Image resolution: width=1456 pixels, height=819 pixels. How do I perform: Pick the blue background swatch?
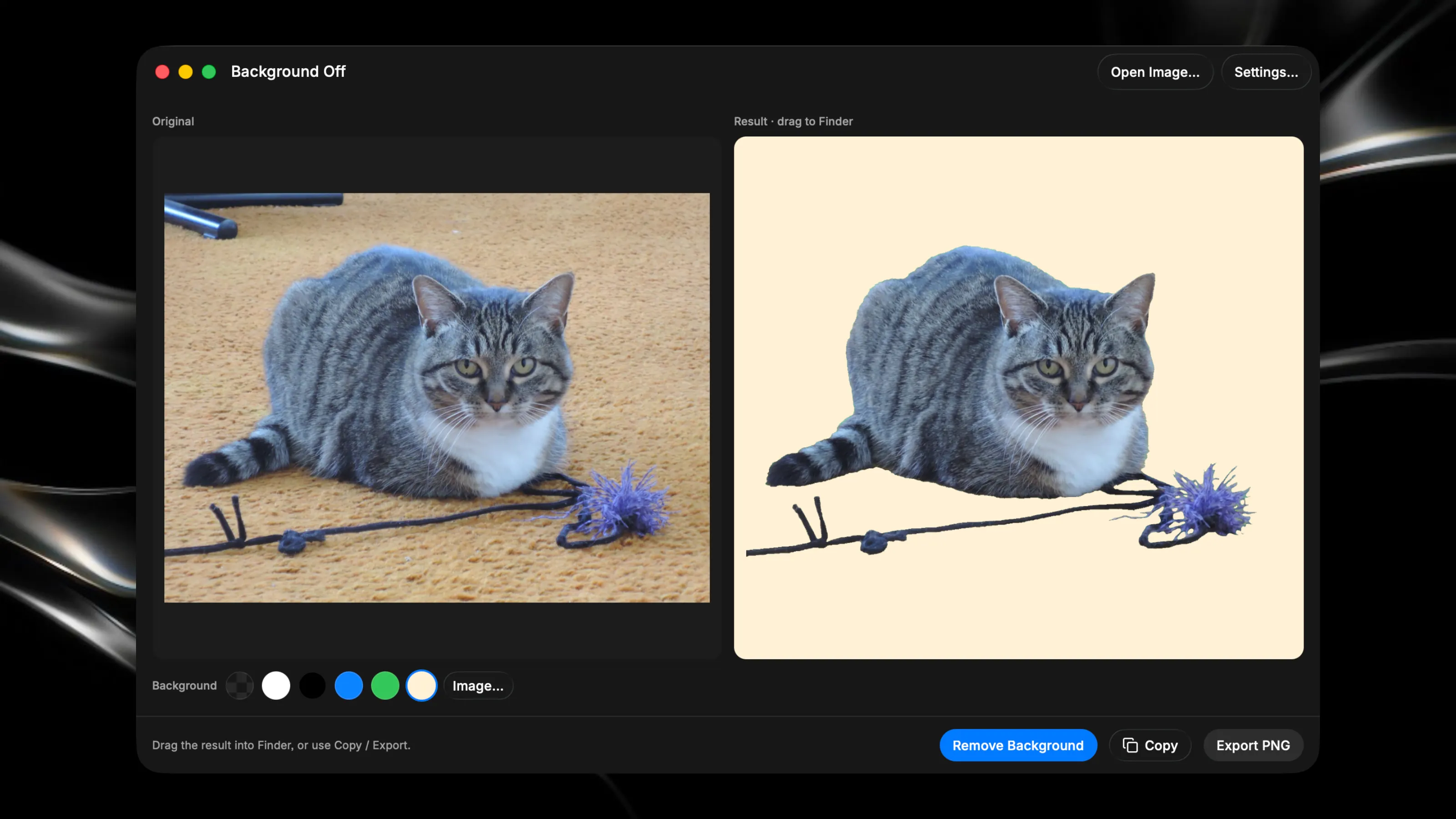[349, 686]
